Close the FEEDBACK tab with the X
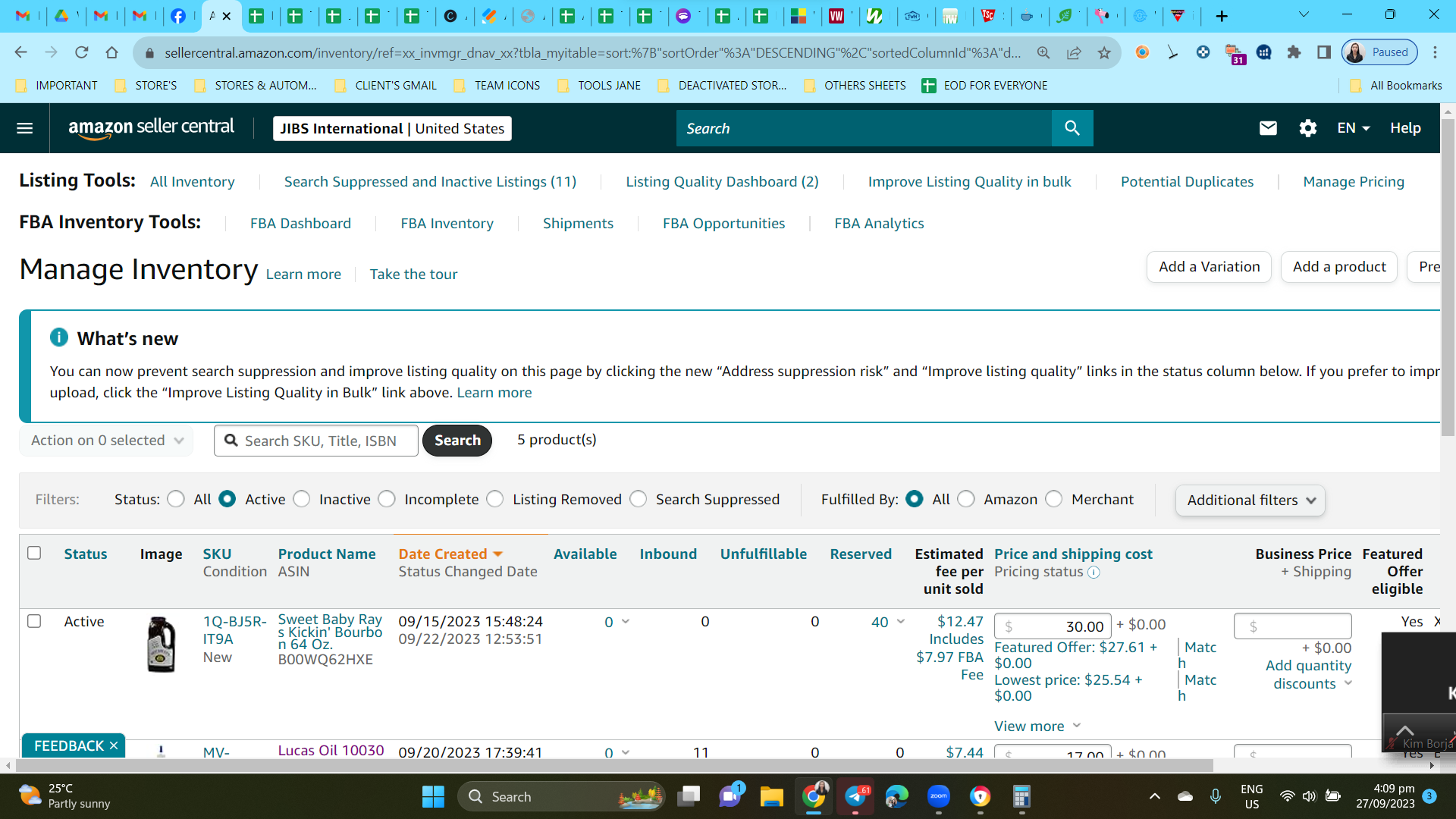The height and width of the screenshot is (819, 1456). pos(114,746)
